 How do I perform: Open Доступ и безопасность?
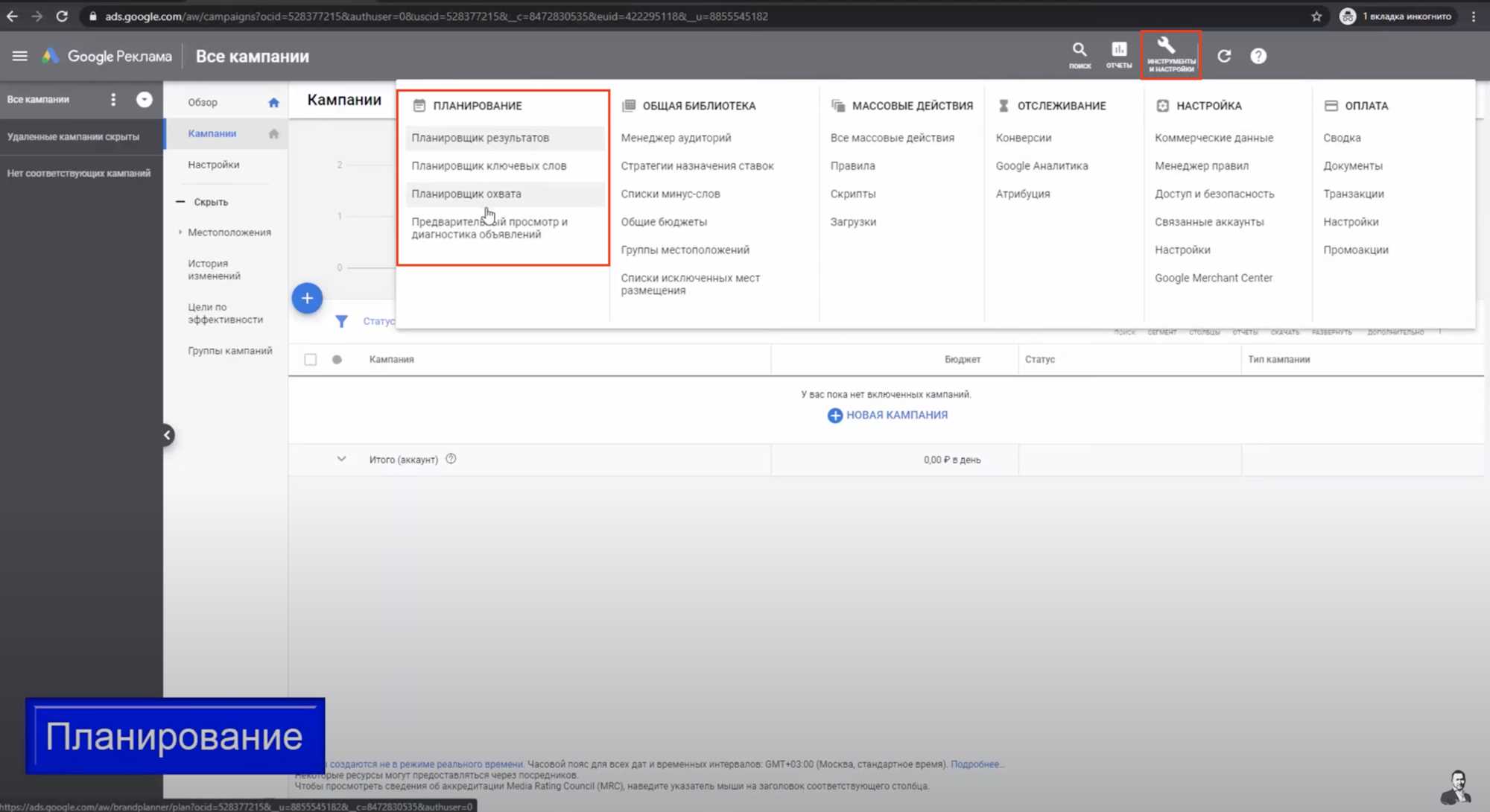(1214, 194)
